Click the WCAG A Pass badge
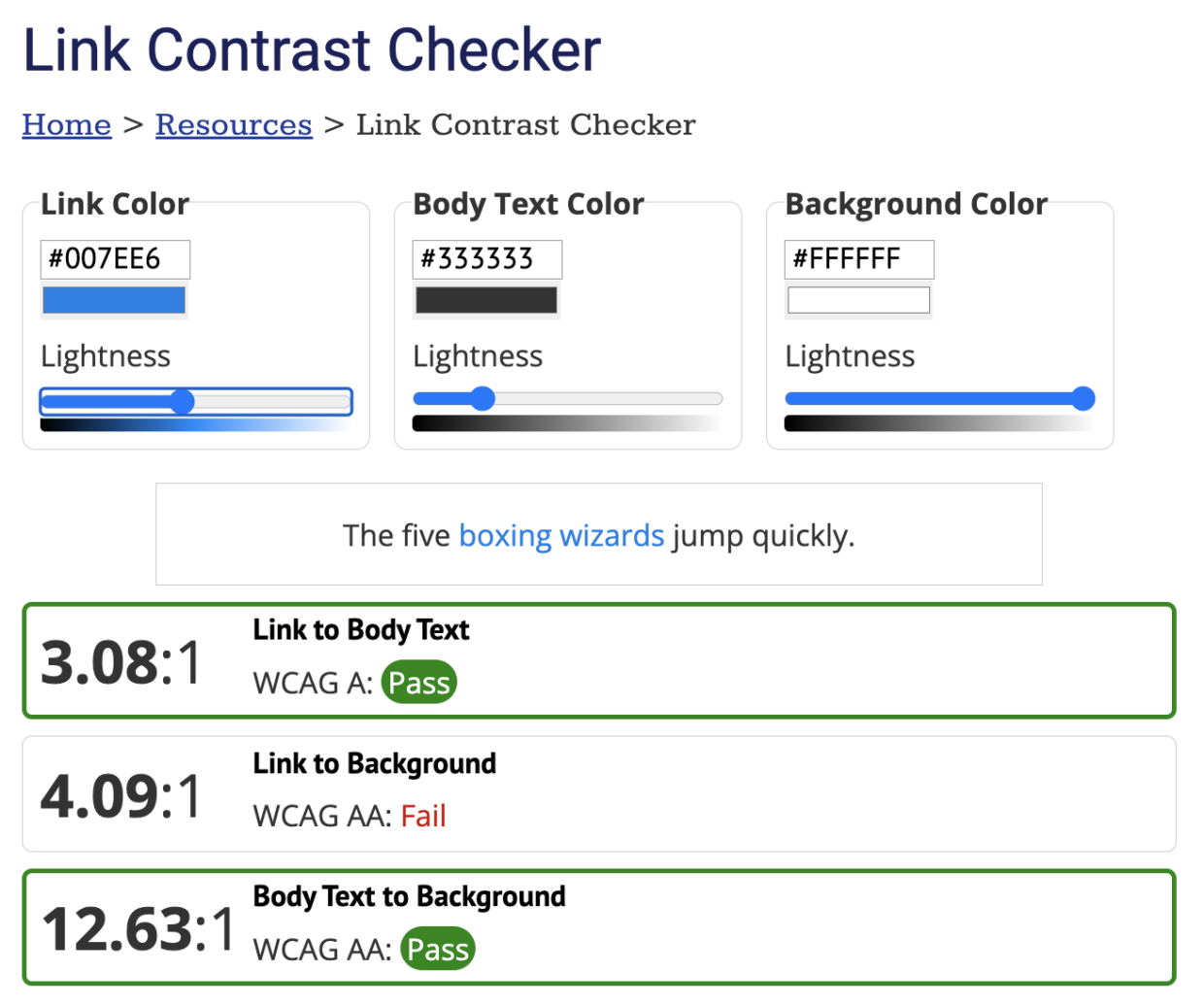Viewport: 1204px width, 1006px height. [x=419, y=683]
